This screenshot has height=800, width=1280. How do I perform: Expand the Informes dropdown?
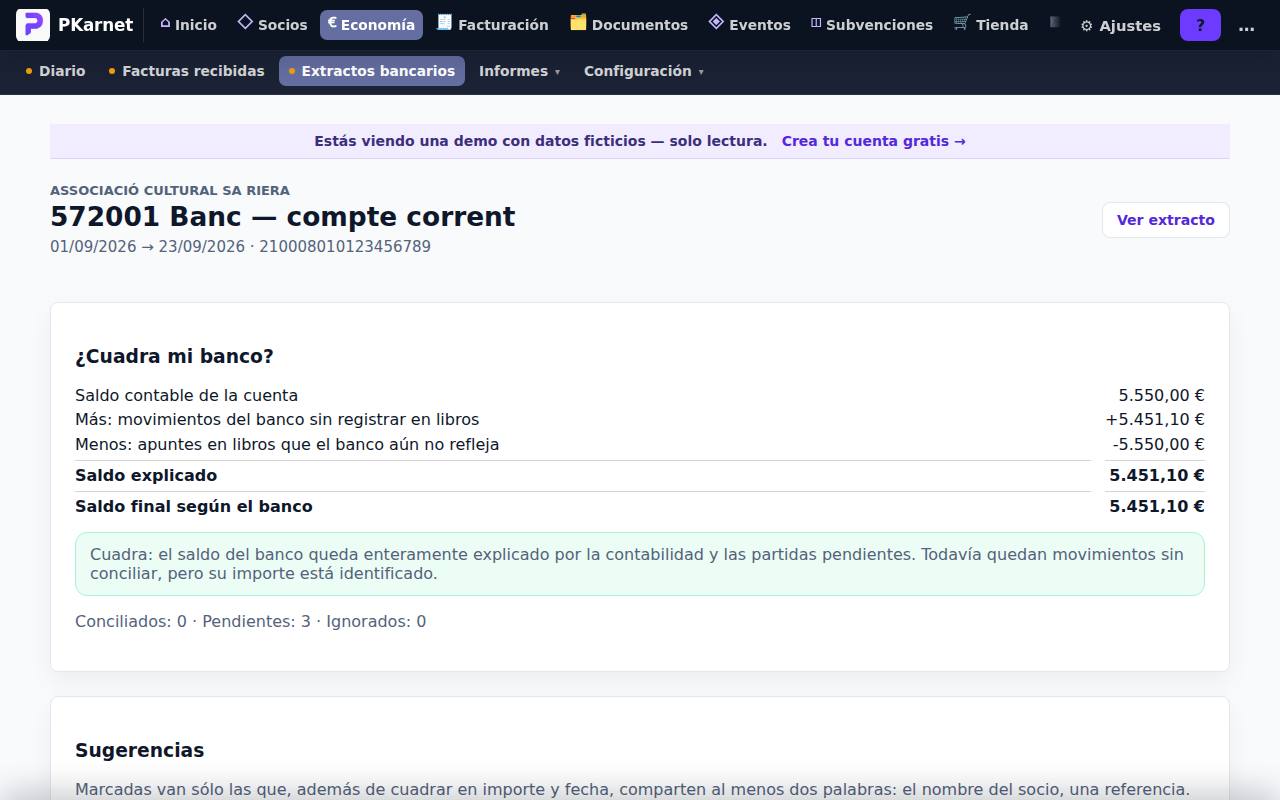pyautogui.click(x=520, y=71)
